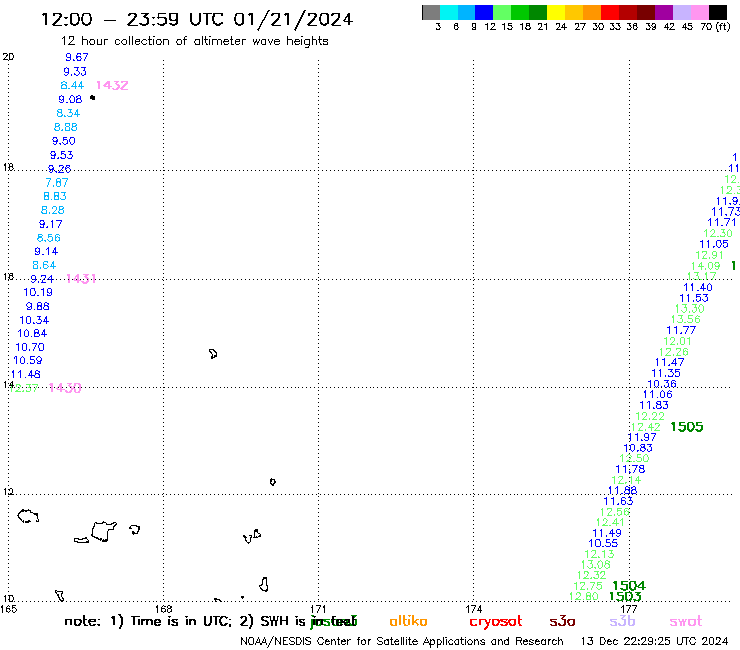This screenshot has height=650, width=740.
Task: Click the wave height value 13.56
Action: tap(686, 319)
